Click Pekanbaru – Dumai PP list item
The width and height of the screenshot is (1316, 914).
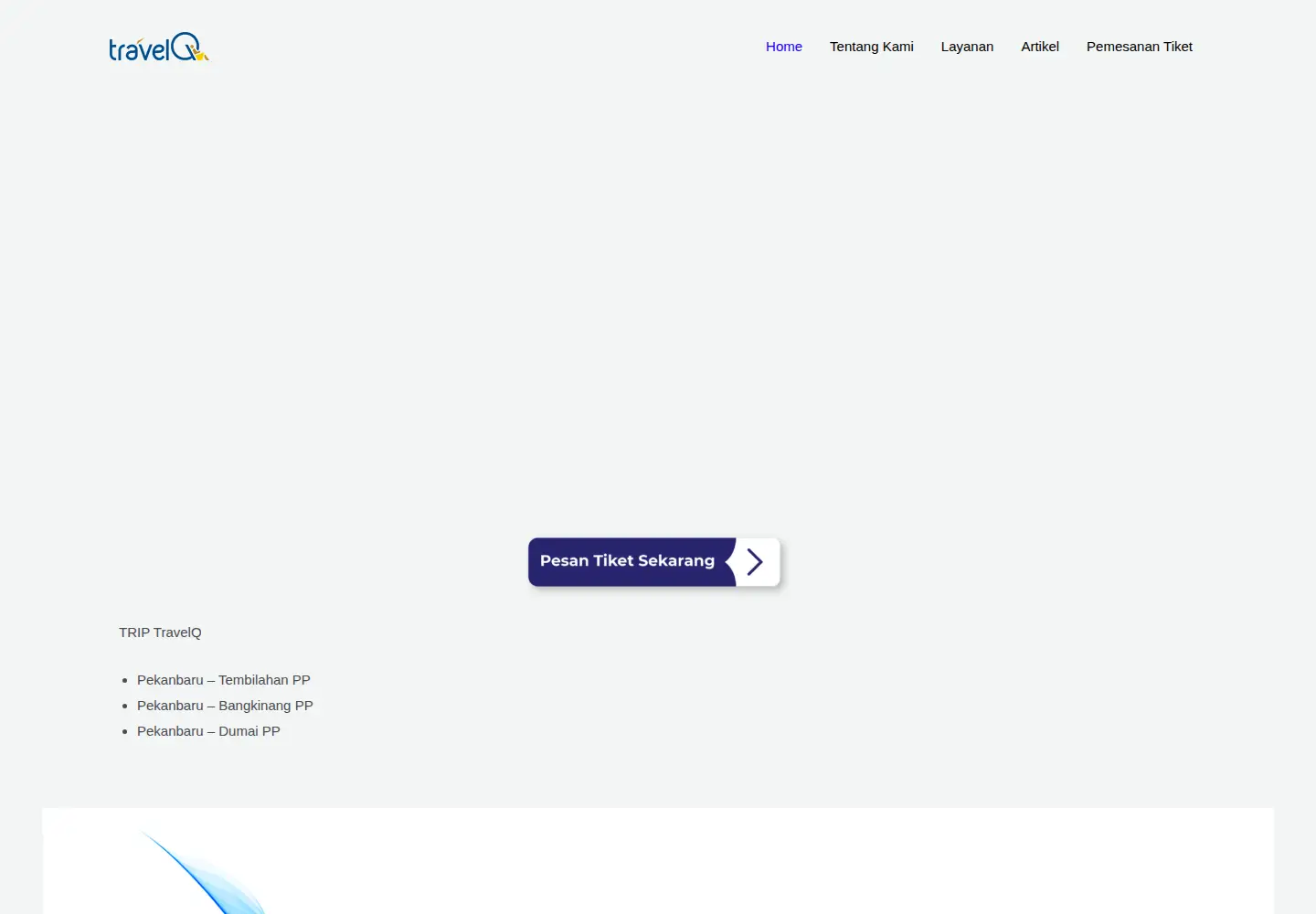click(208, 731)
